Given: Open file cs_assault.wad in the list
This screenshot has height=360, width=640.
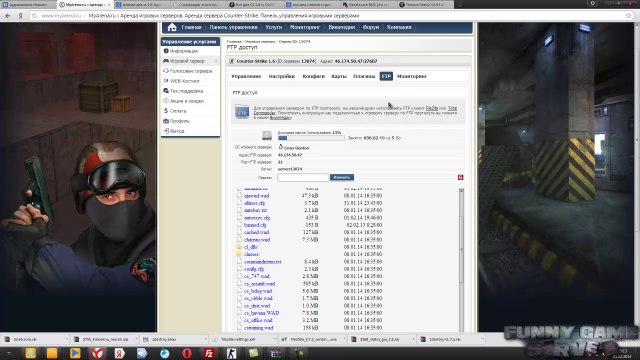Looking at the screenshot, I should 259,284.
